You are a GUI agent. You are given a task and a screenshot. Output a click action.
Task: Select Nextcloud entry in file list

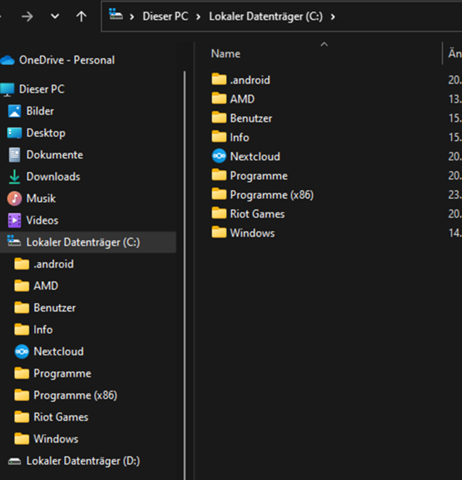point(255,156)
